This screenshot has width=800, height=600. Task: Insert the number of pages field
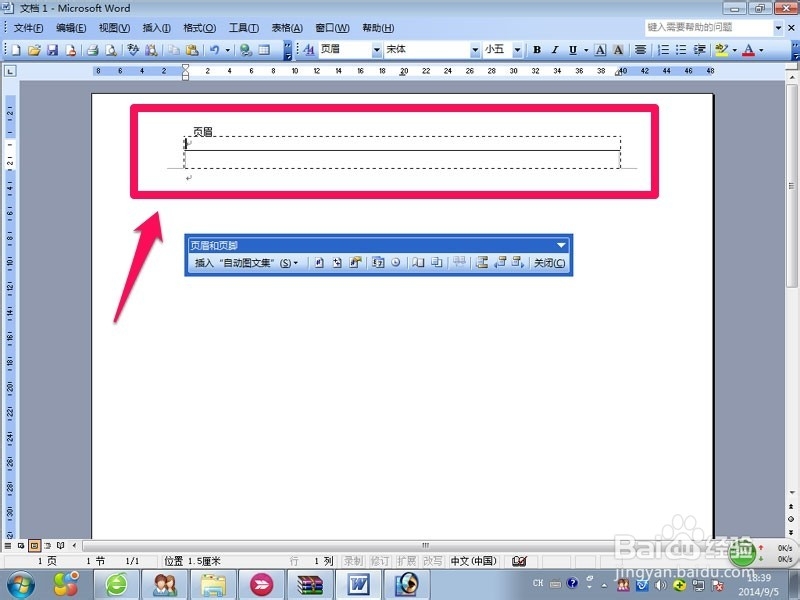point(337,263)
